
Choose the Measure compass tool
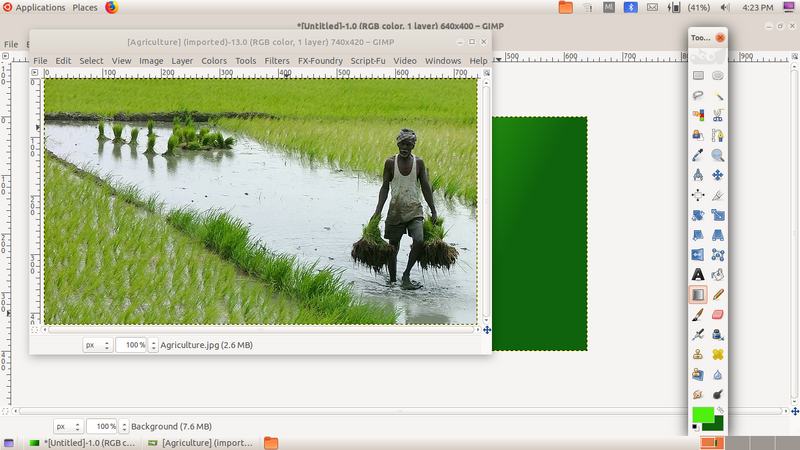pos(698,175)
